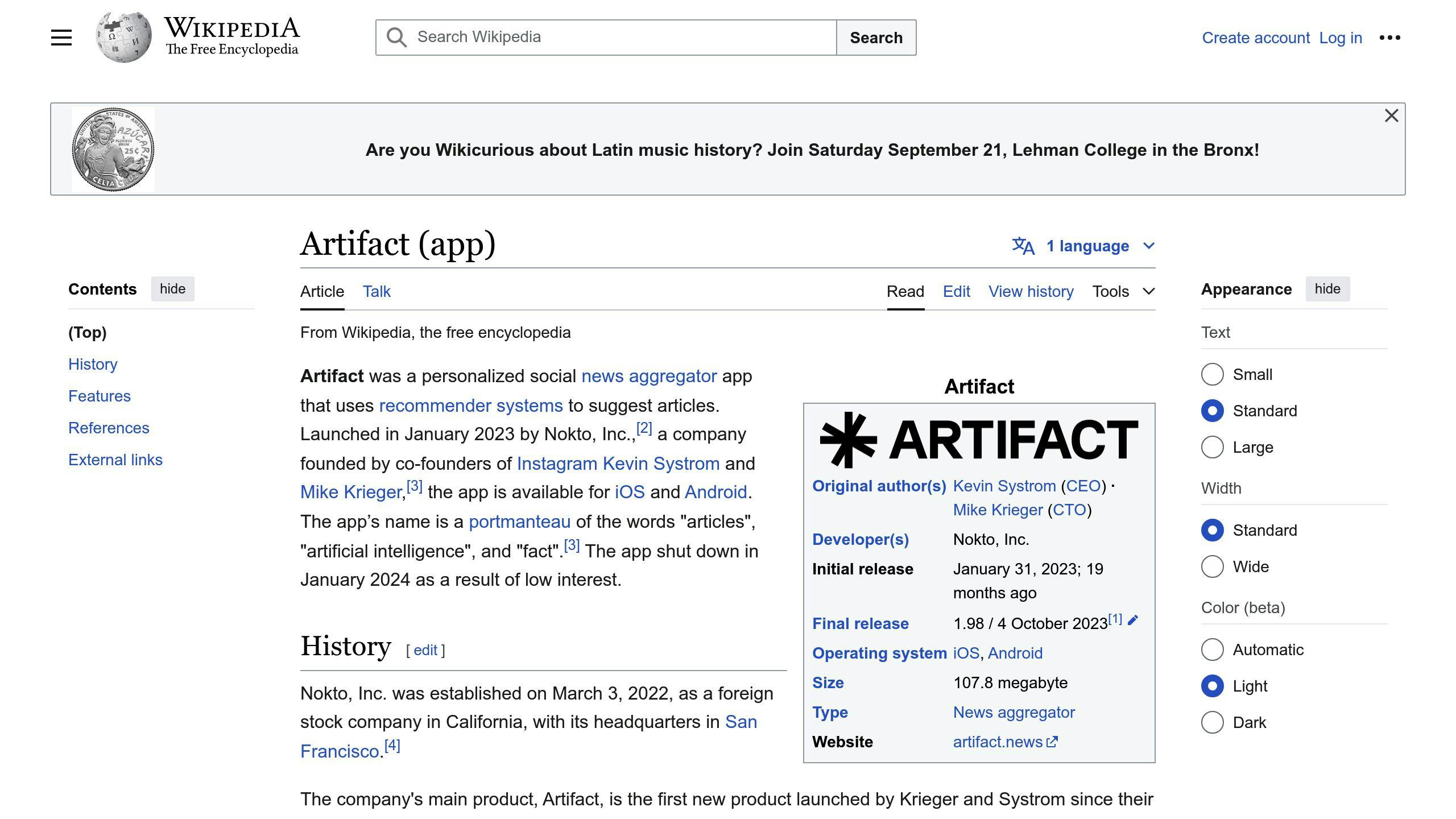Click the CTO link in infobox

pos(1069,510)
